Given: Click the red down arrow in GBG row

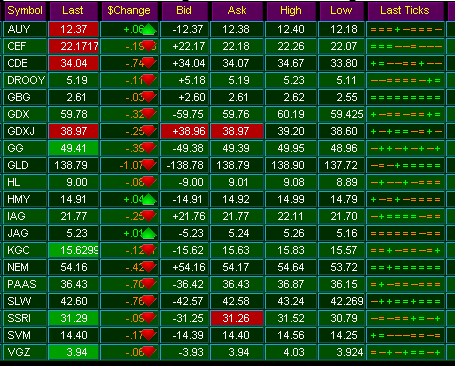Looking at the screenshot, I should click(149, 97).
